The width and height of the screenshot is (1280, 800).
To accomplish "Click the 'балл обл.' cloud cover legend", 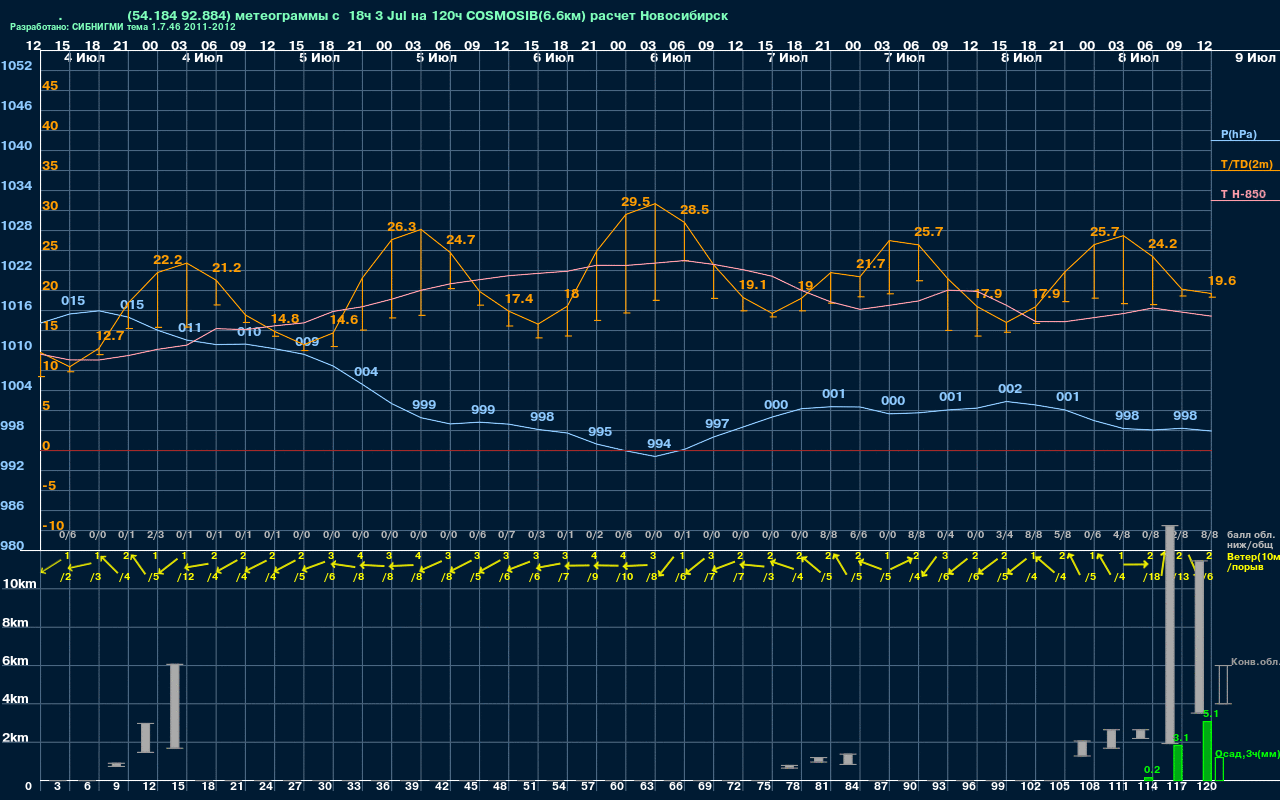I will coord(1252,535).
